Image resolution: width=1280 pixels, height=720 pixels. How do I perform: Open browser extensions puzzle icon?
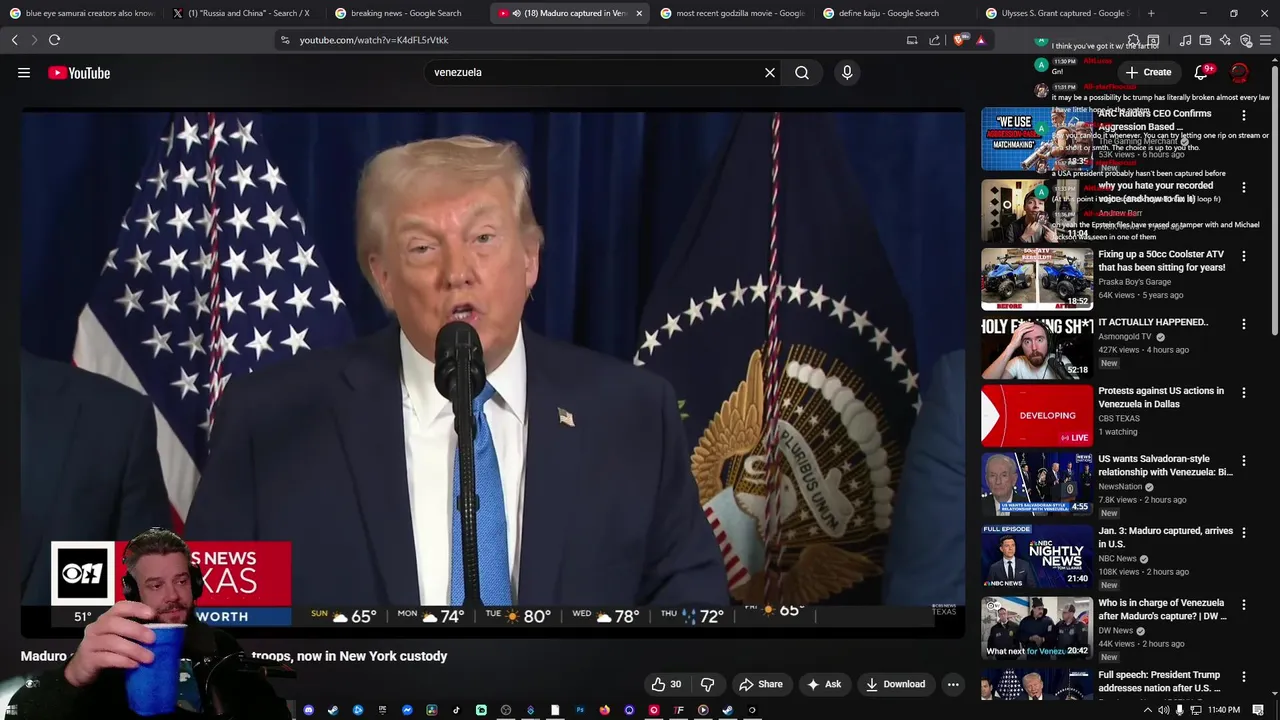pos(1134,40)
